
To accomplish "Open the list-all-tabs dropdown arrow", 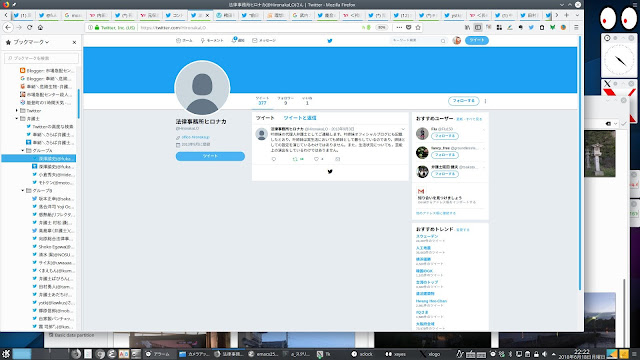I will coord(577,15).
